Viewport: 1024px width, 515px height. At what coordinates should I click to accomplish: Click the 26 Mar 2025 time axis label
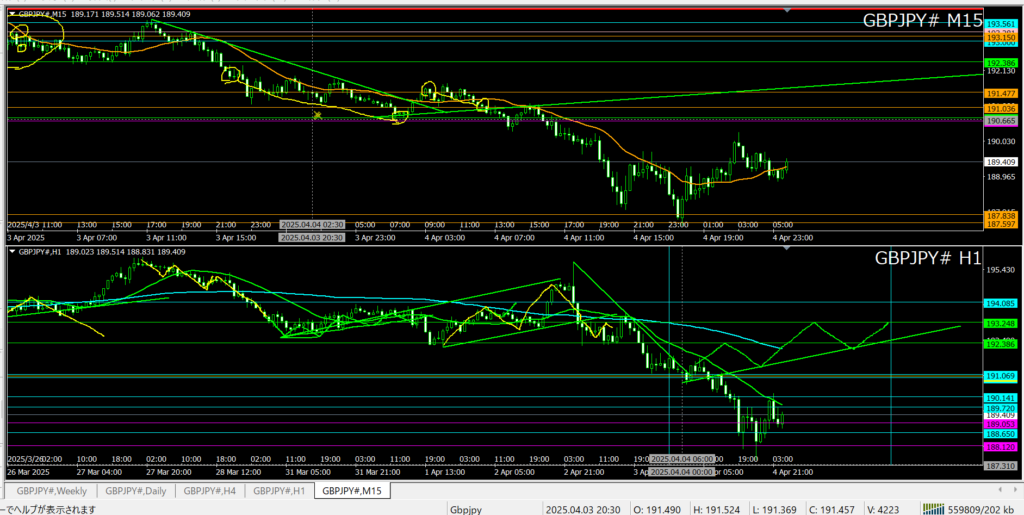29,471
